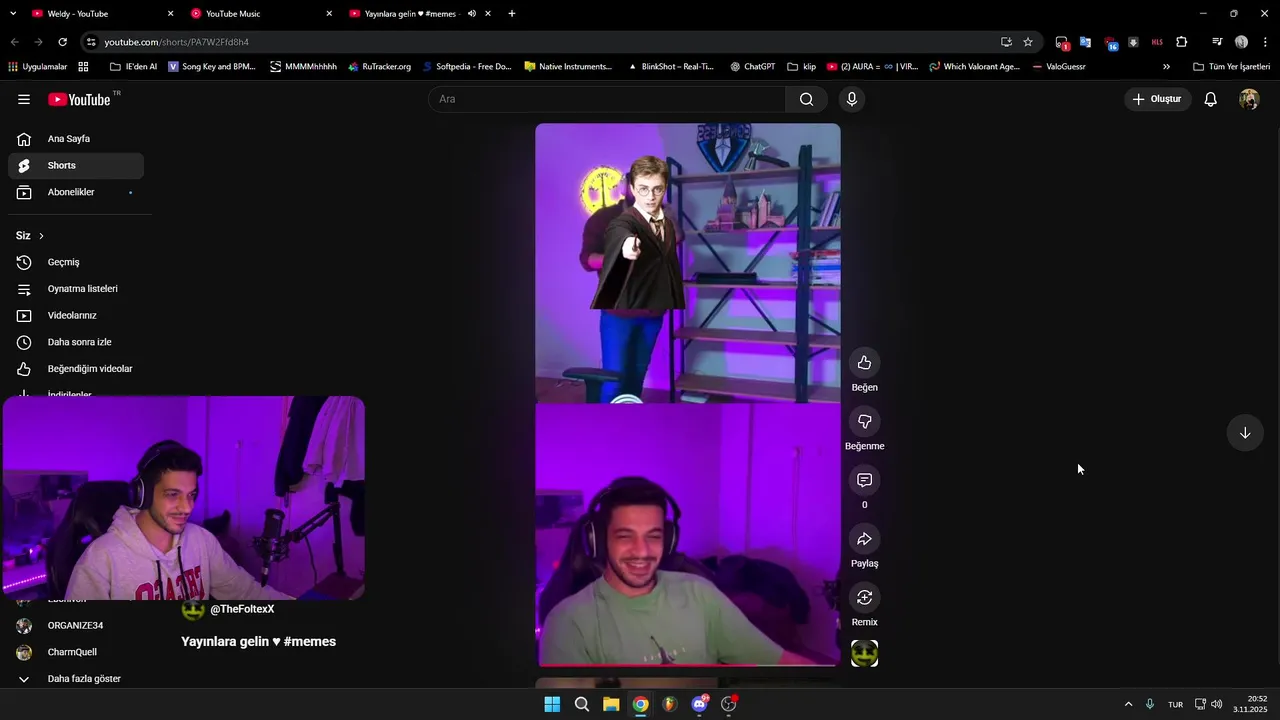The image size is (1280, 720).
Task: Open Beğendiğim videolar list
Action: (76, 369)
